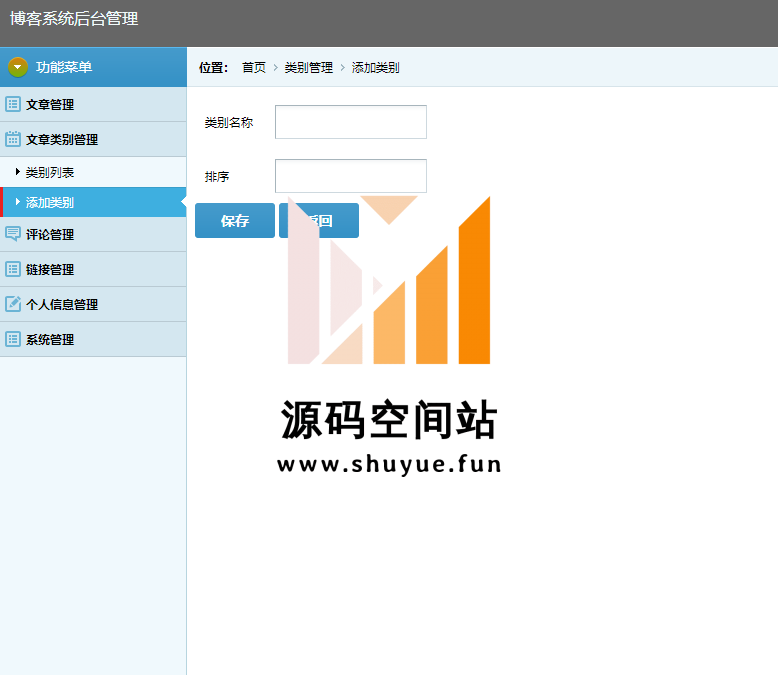Open the 个人信息管理 menu section
Screen dimensions: 778x675
[93, 304]
